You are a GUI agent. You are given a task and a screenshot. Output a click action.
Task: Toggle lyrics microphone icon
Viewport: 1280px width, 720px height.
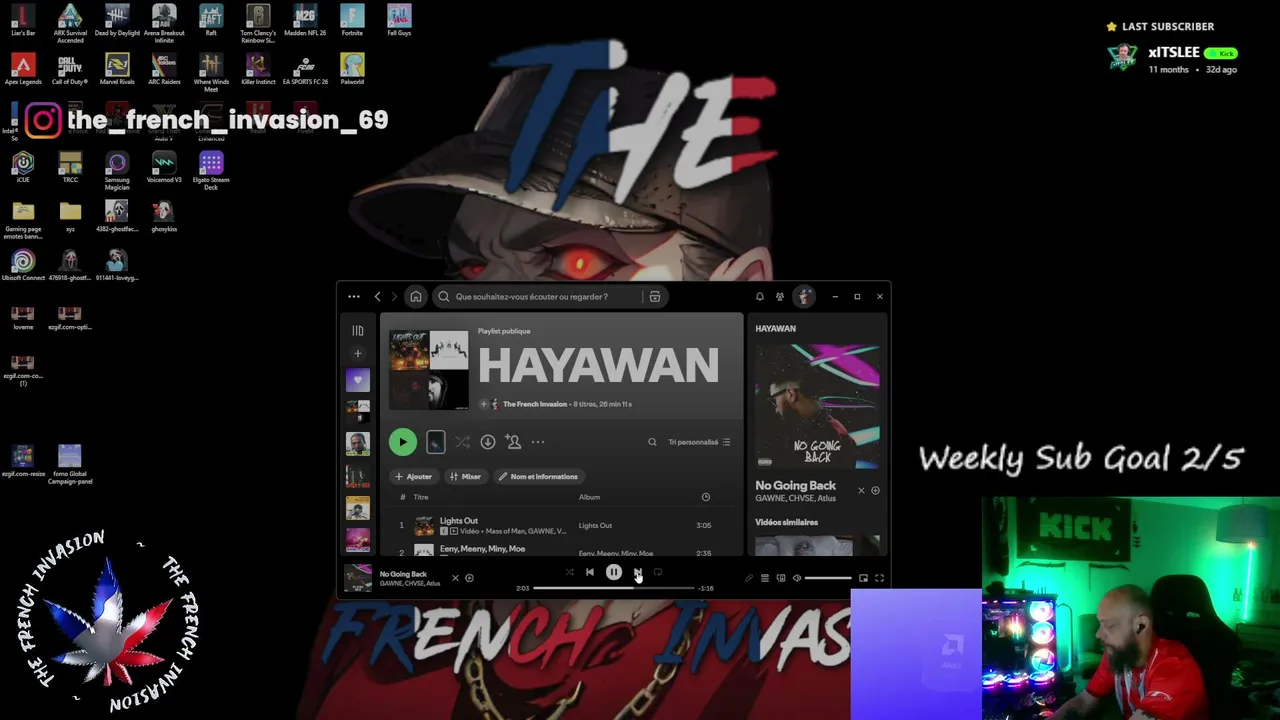coord(749,578)
